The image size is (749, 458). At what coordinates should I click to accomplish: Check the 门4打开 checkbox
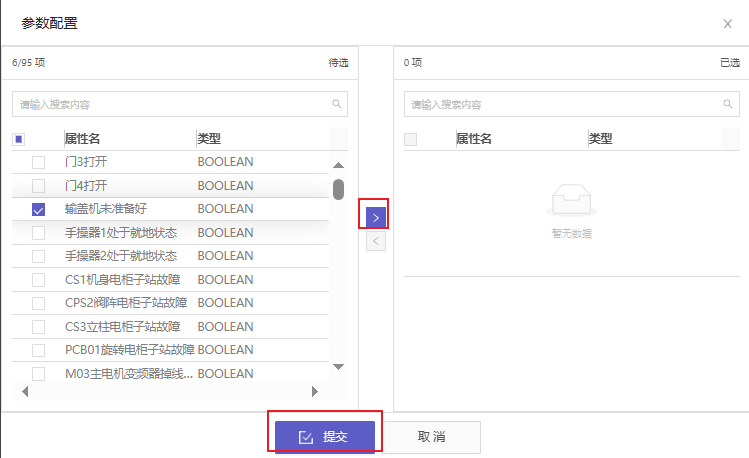pyautogui.click(x=38, y=186)
